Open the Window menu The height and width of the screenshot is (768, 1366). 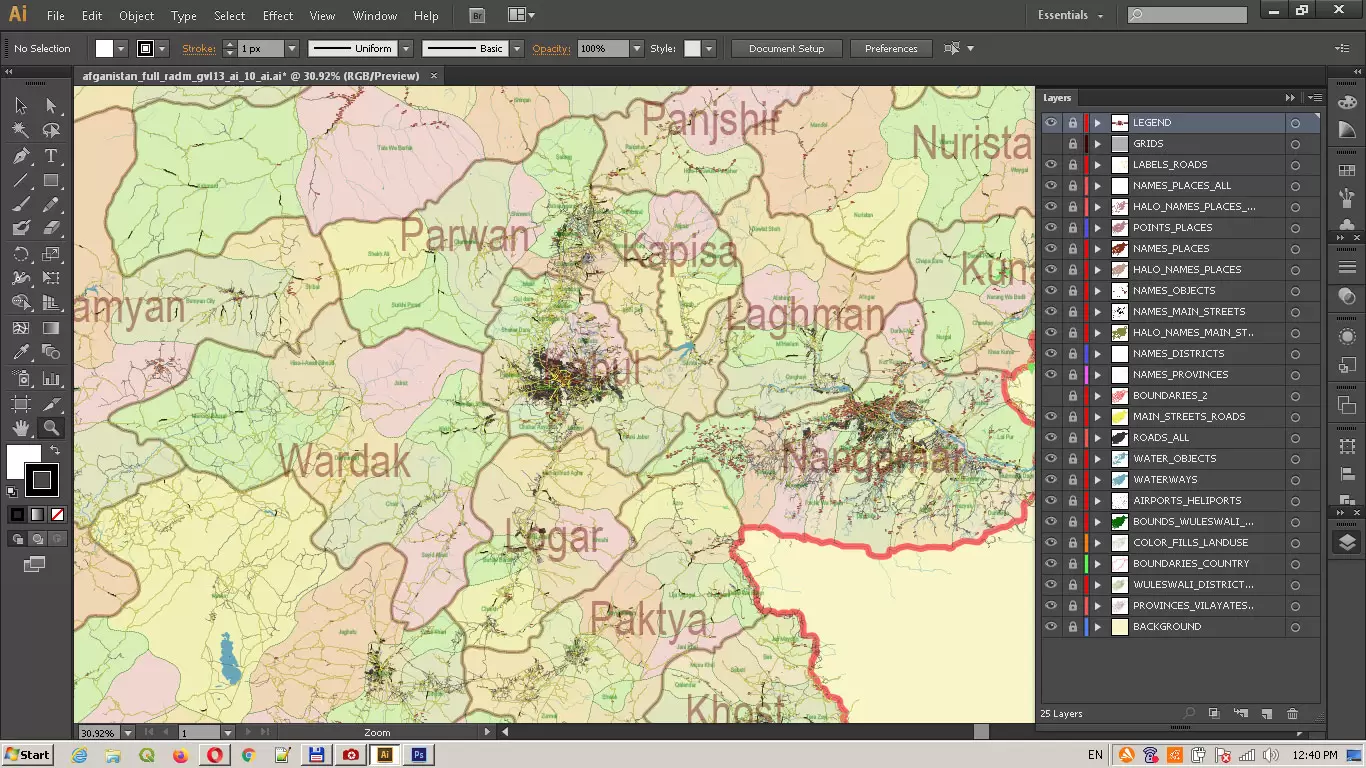point(375,16)
